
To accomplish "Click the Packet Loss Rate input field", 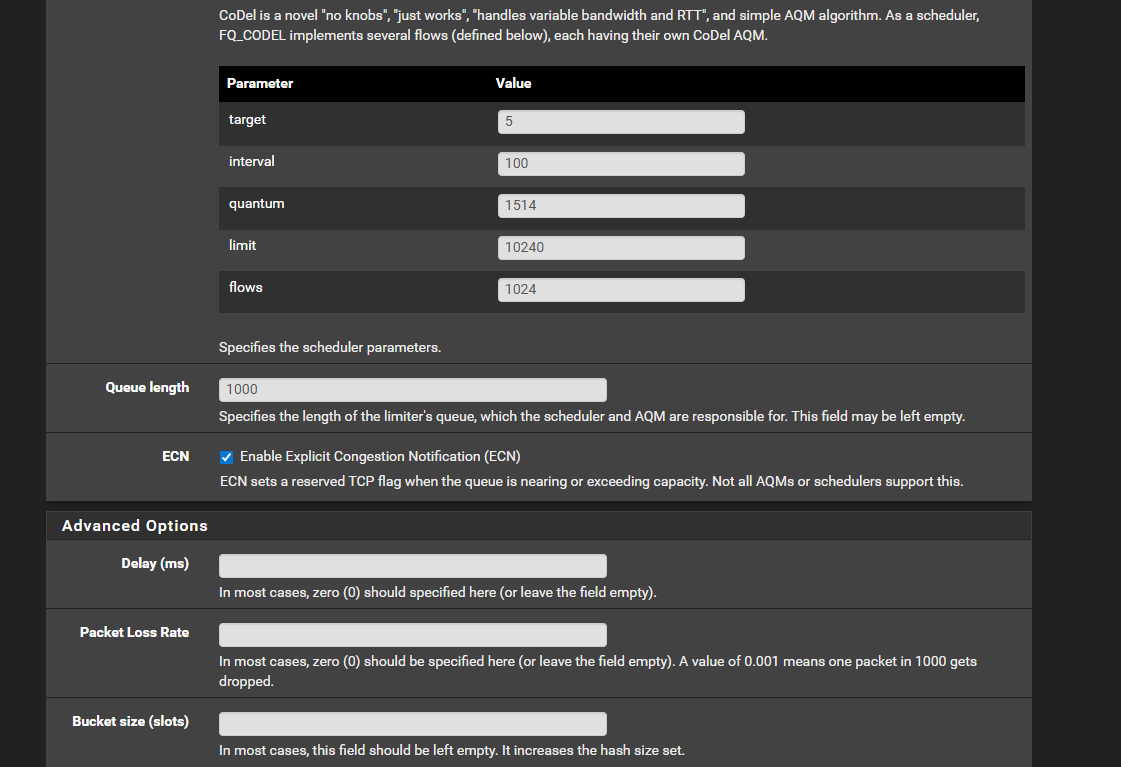I will 412,635.
